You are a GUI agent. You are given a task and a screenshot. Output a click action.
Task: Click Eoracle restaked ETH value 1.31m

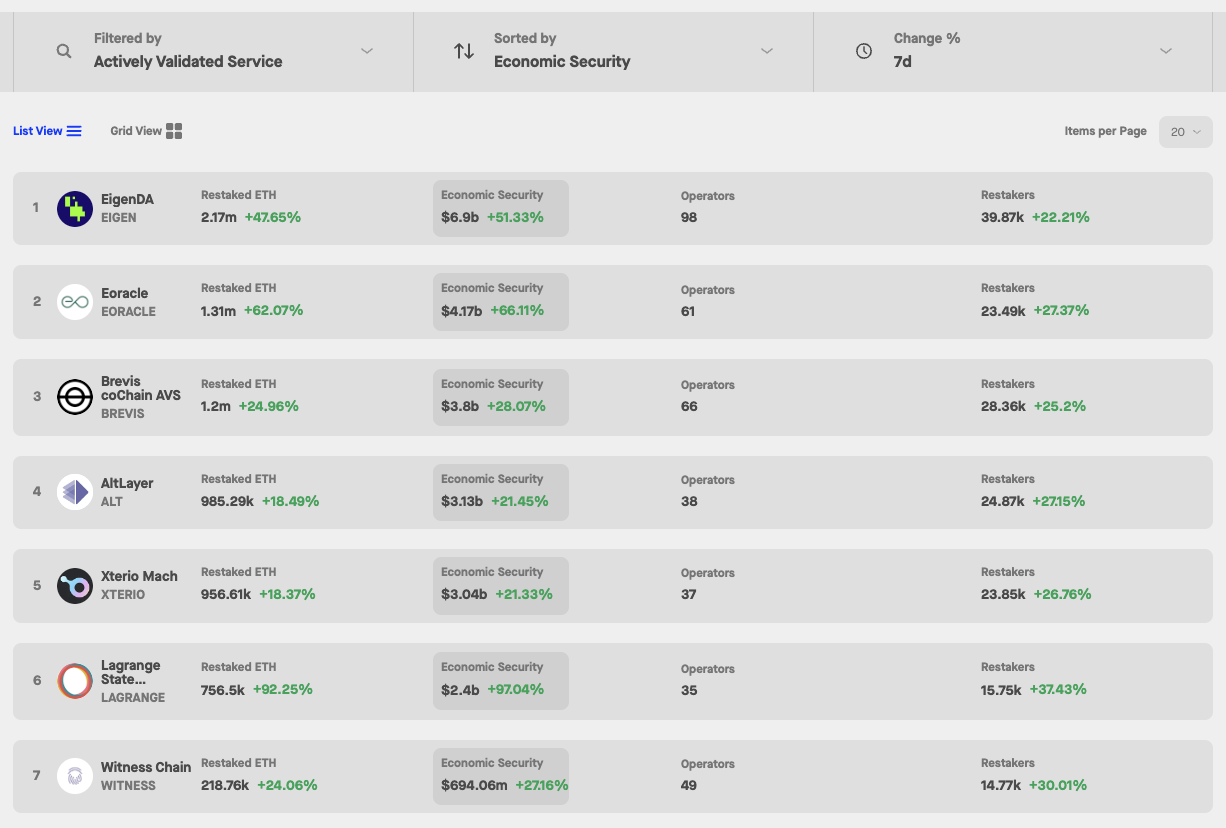click(x=219, y=311)
